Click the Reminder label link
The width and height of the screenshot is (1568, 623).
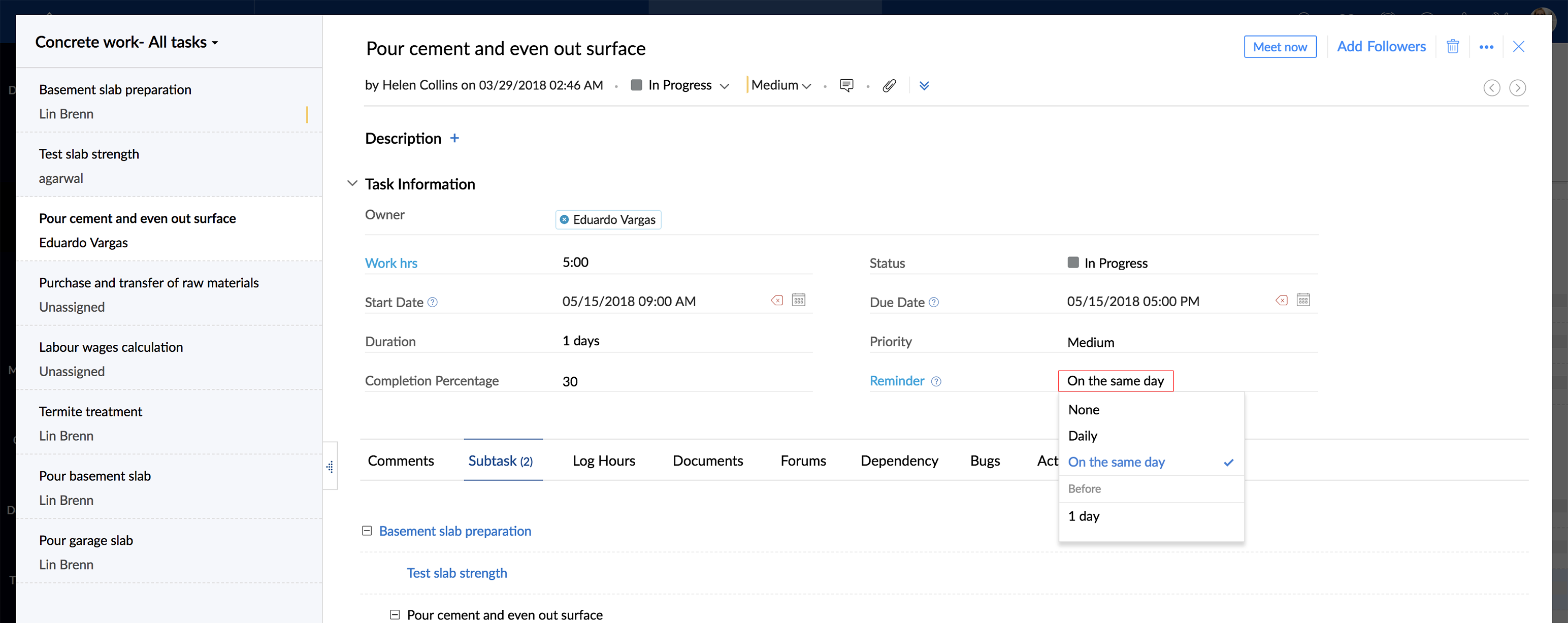(897, 381)
